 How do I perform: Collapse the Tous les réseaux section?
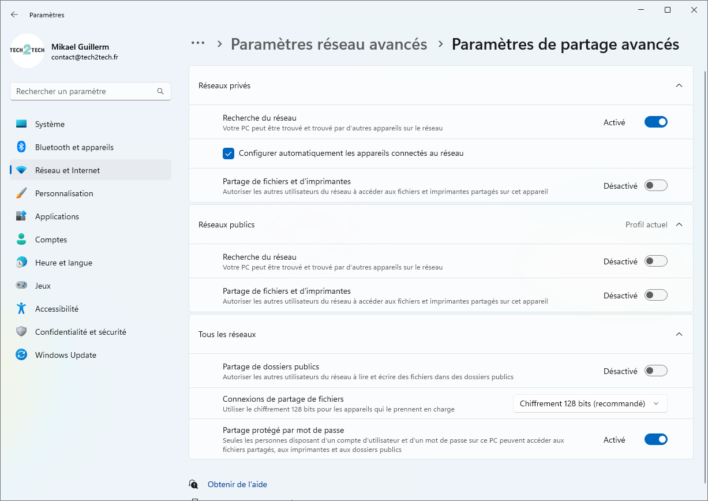[x=679, y=334]
